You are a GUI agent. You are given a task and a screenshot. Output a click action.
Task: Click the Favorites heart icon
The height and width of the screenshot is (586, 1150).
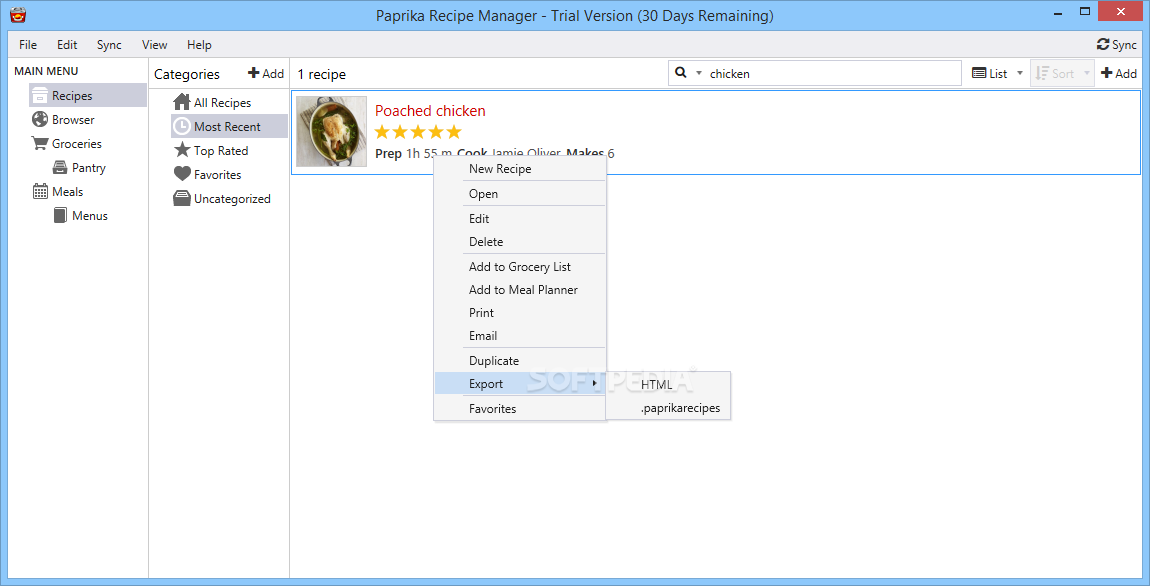tap(181, 175)
